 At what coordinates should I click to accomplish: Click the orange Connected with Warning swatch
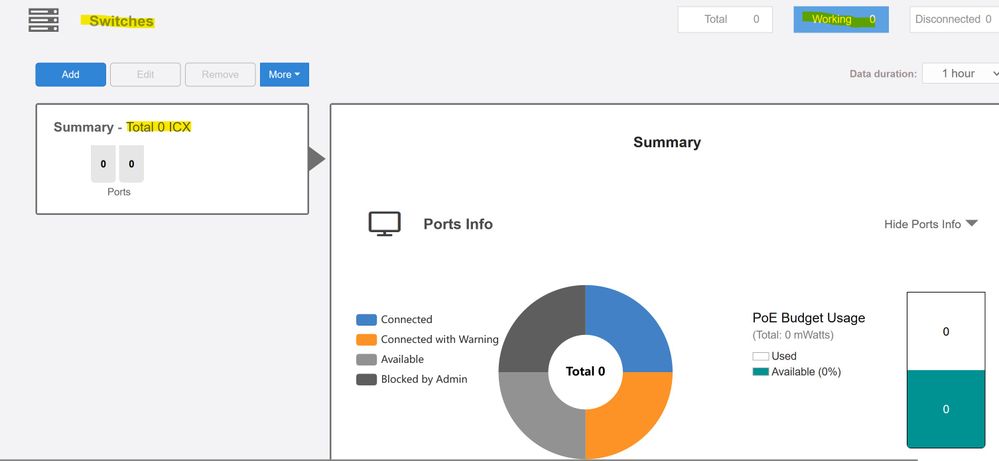point(366,340)
